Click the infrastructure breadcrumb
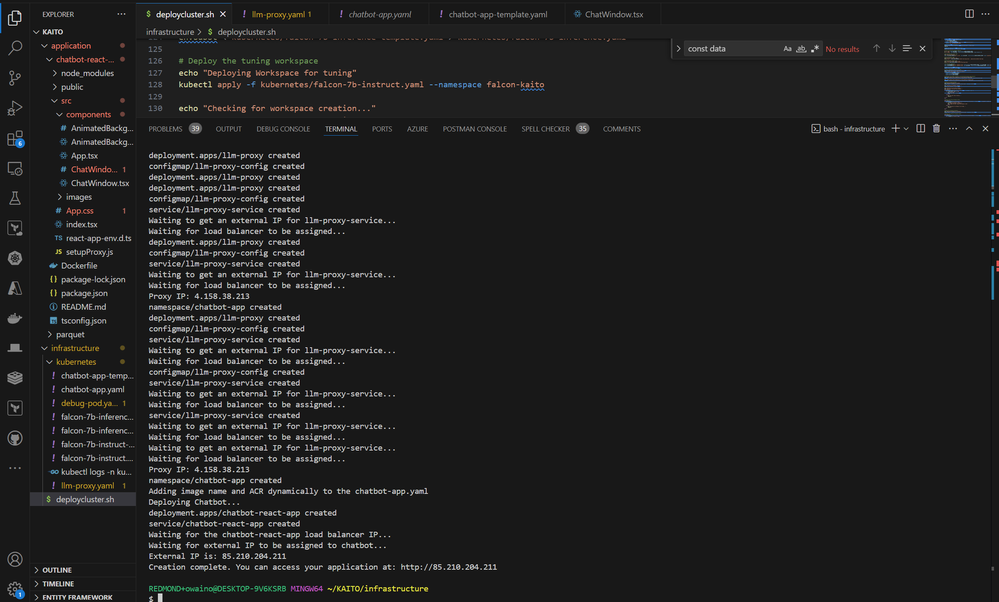The height and width of the screenshot is (602, 999). tap(169, 32)
